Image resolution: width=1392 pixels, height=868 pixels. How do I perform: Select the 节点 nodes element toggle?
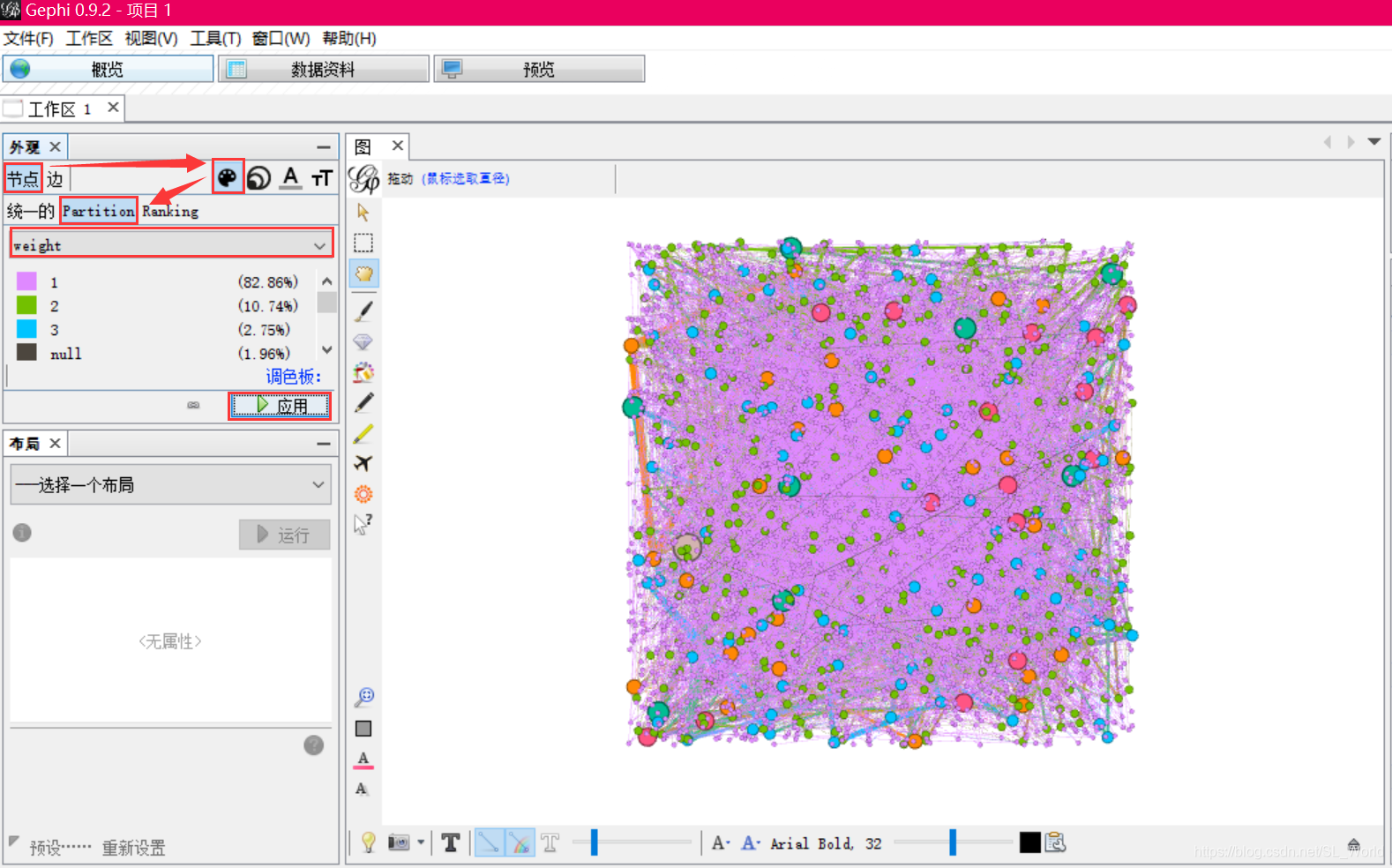click(23, 179)
